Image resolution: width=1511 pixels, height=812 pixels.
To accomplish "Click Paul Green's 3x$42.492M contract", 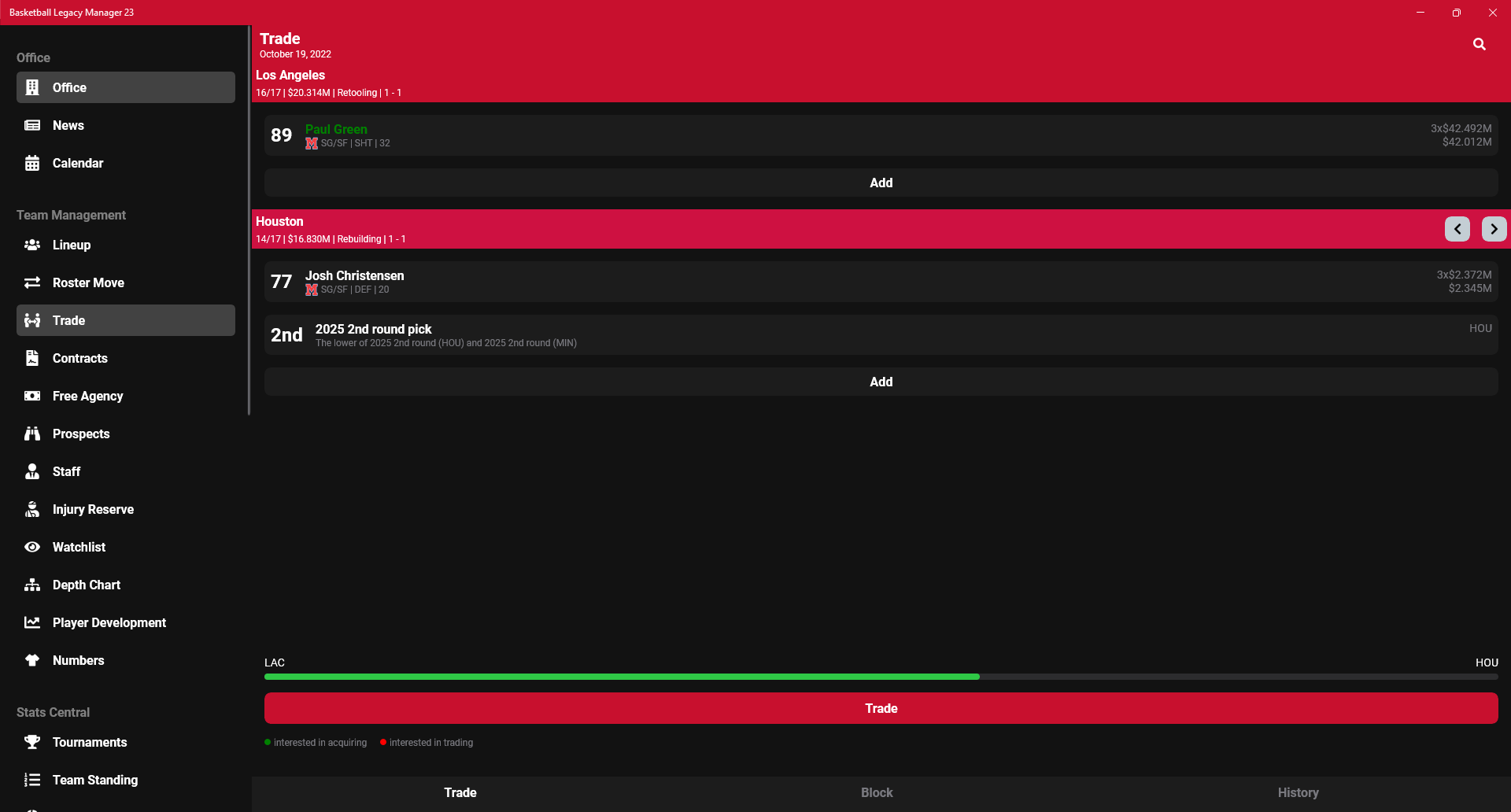I will [x=1461, y=128].
